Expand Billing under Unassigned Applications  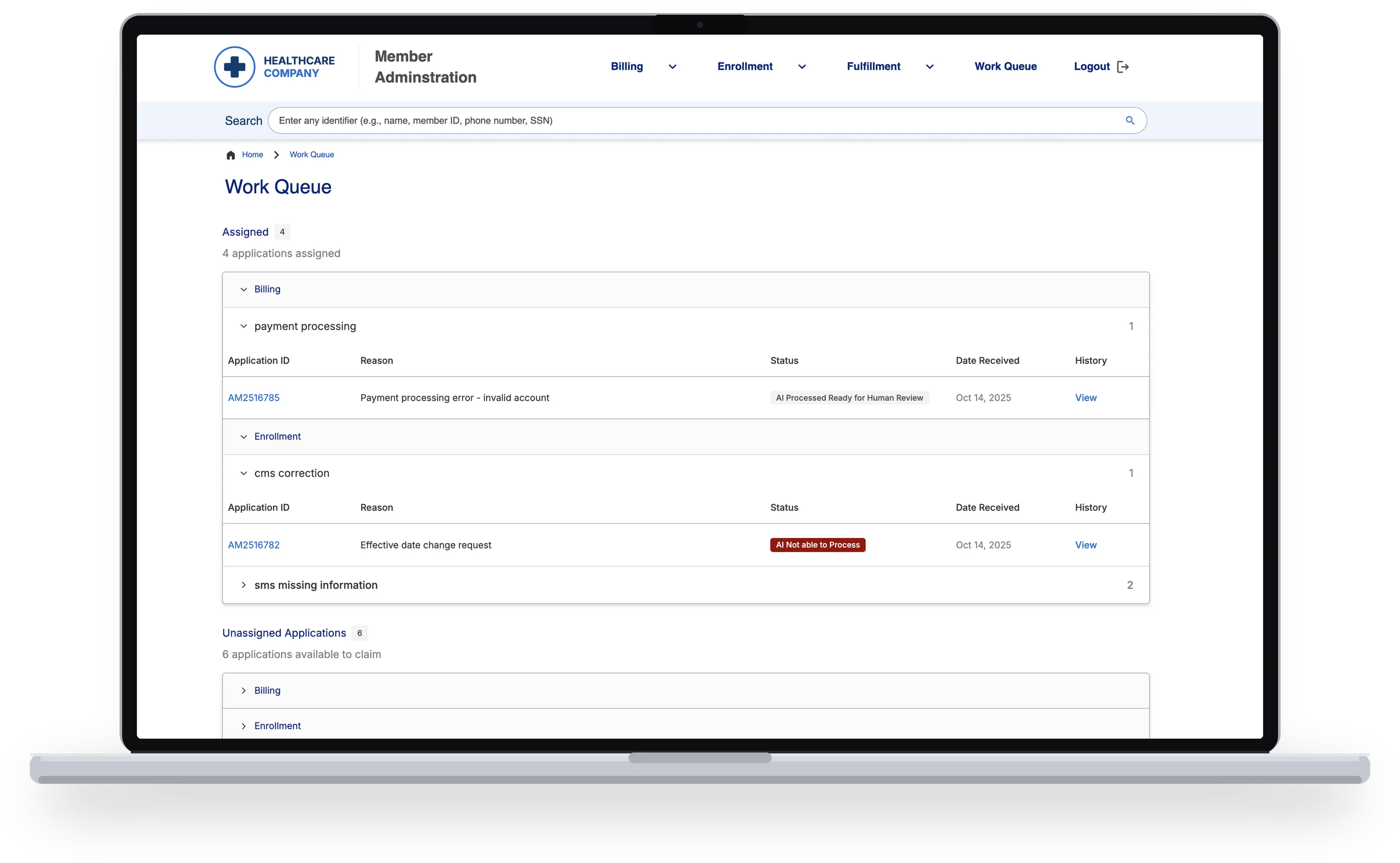click(x=243, y=691)
